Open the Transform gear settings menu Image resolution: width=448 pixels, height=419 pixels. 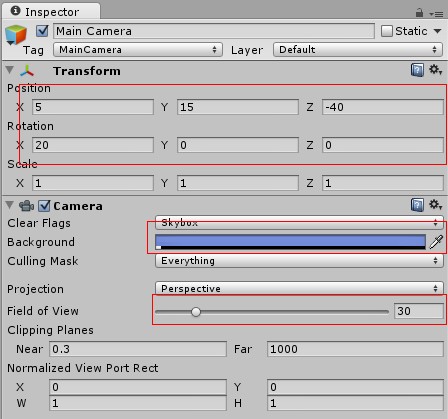click(435, 70)
